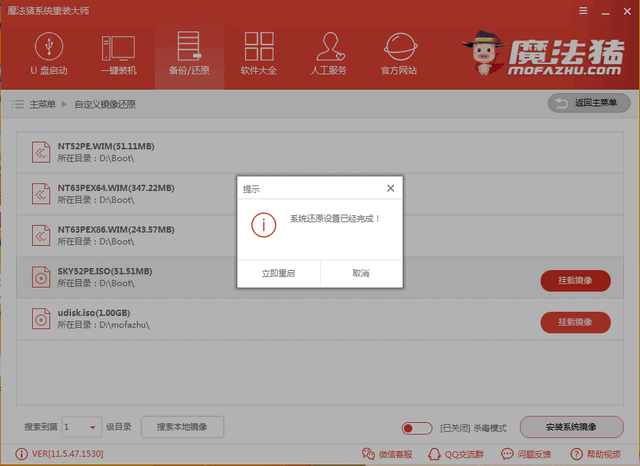
Task: Click 立即重启 to restart now
Action: (x=278, y=273)
